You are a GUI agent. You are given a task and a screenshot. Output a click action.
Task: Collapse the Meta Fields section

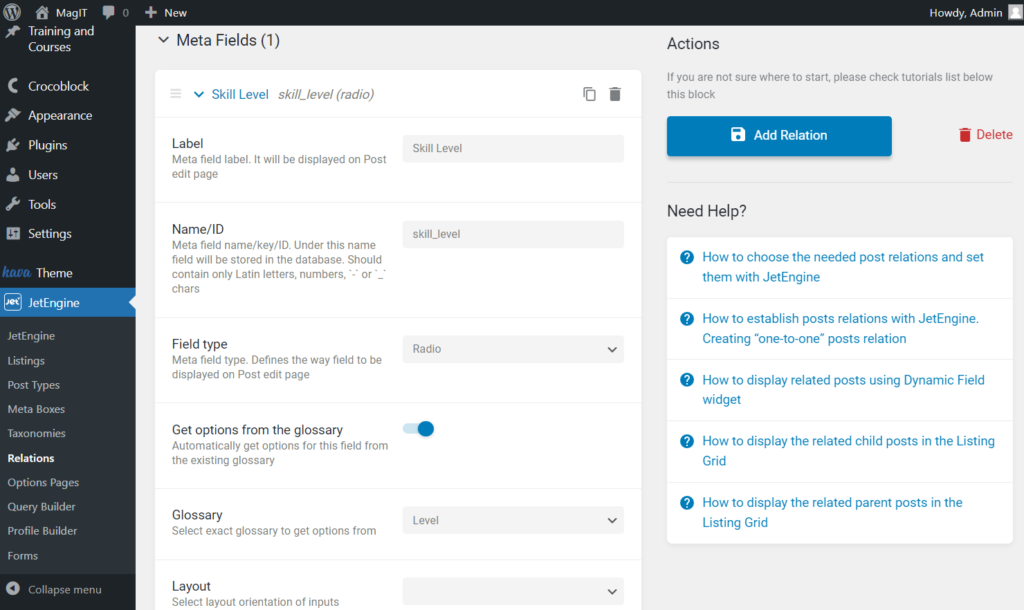tap(163, 40)
